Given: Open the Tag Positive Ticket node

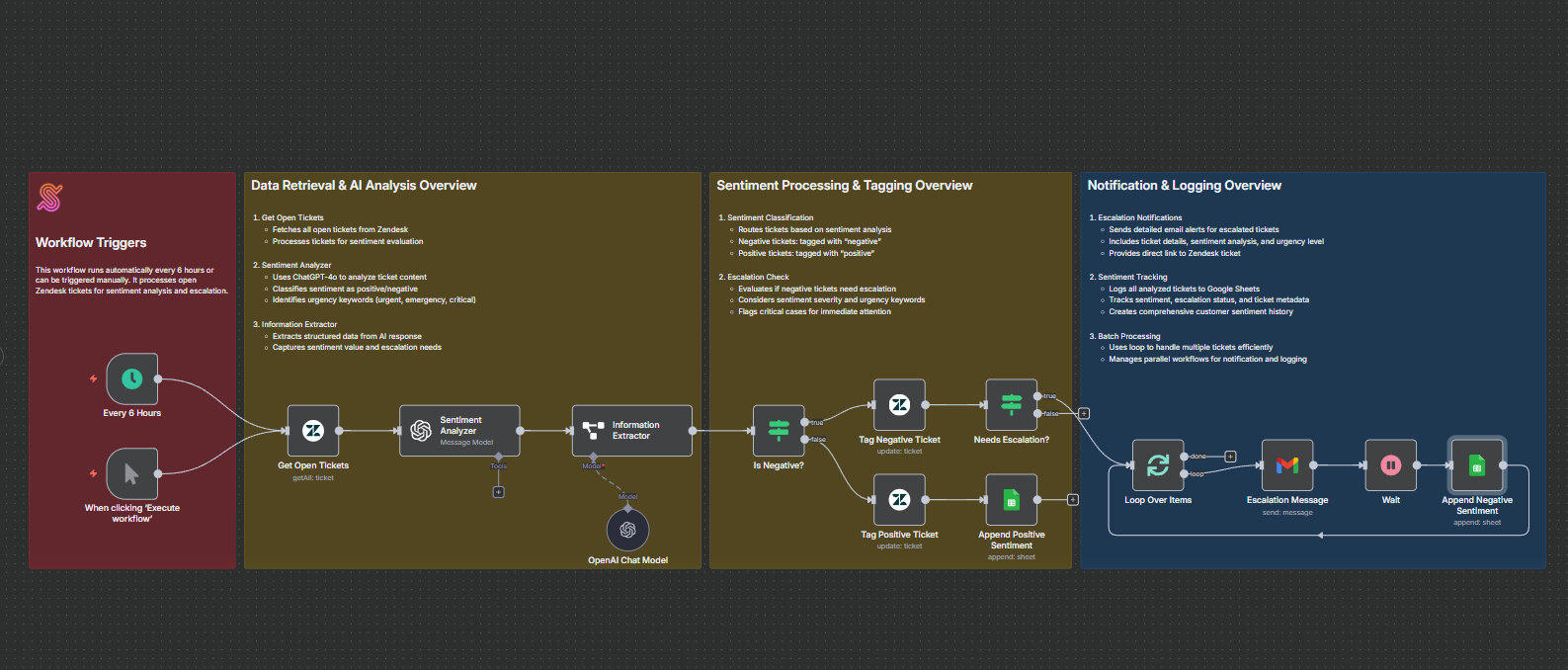Looking at the screenshot, I should pos(899,500).
